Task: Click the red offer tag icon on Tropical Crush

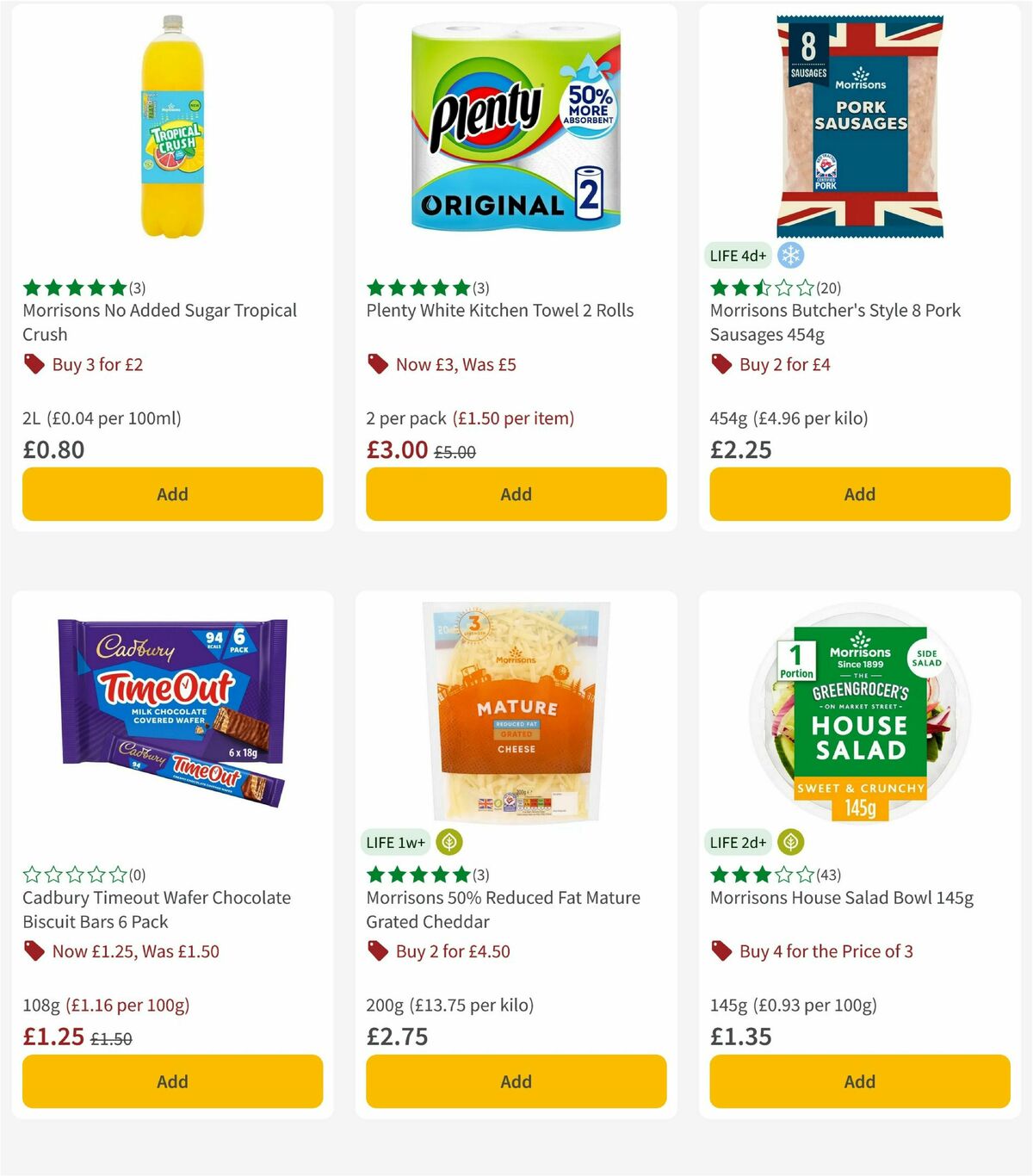Action: [x=34, y=364]
